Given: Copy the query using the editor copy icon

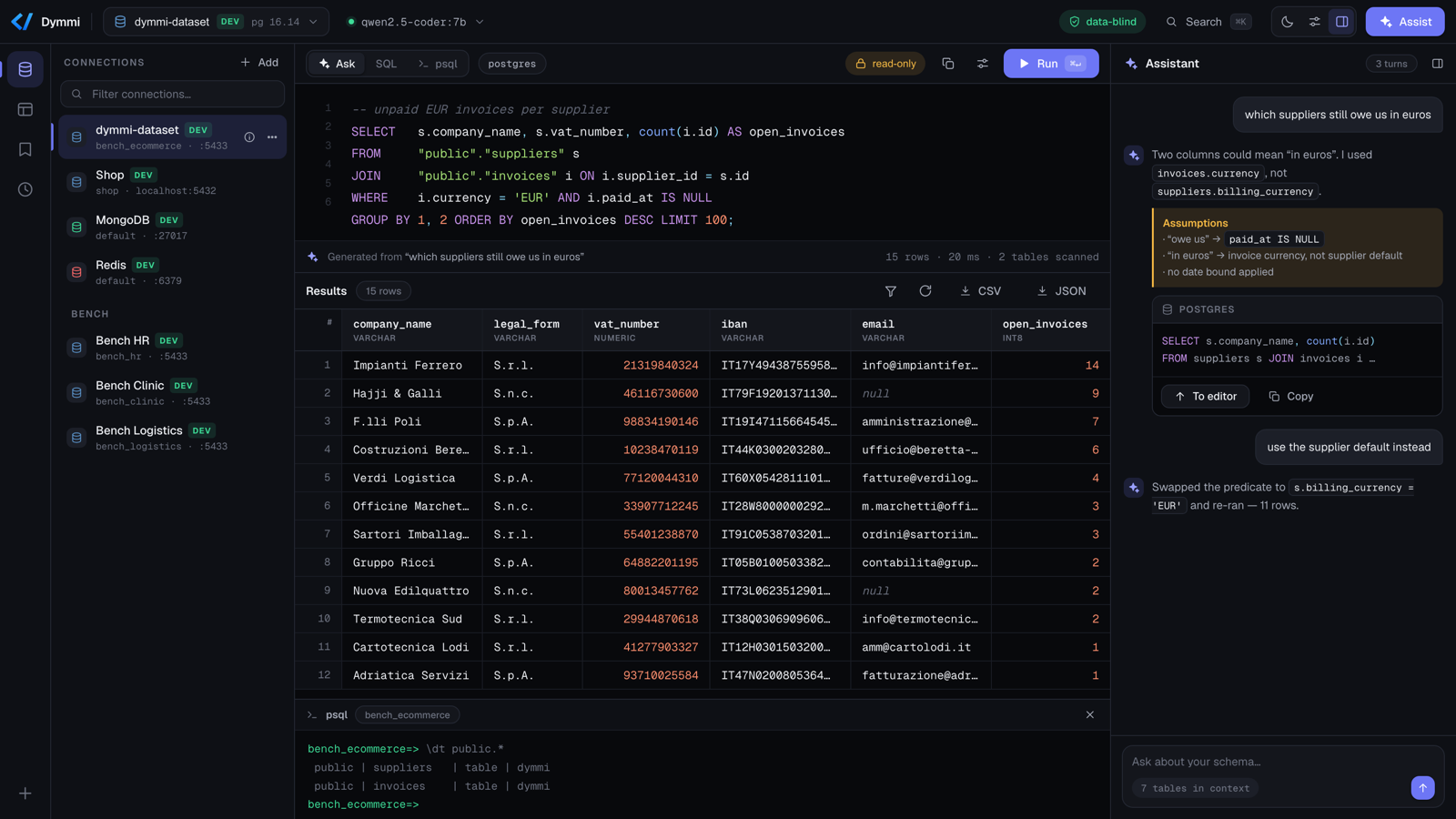Looking at the screenshot, I should point(948,64).
